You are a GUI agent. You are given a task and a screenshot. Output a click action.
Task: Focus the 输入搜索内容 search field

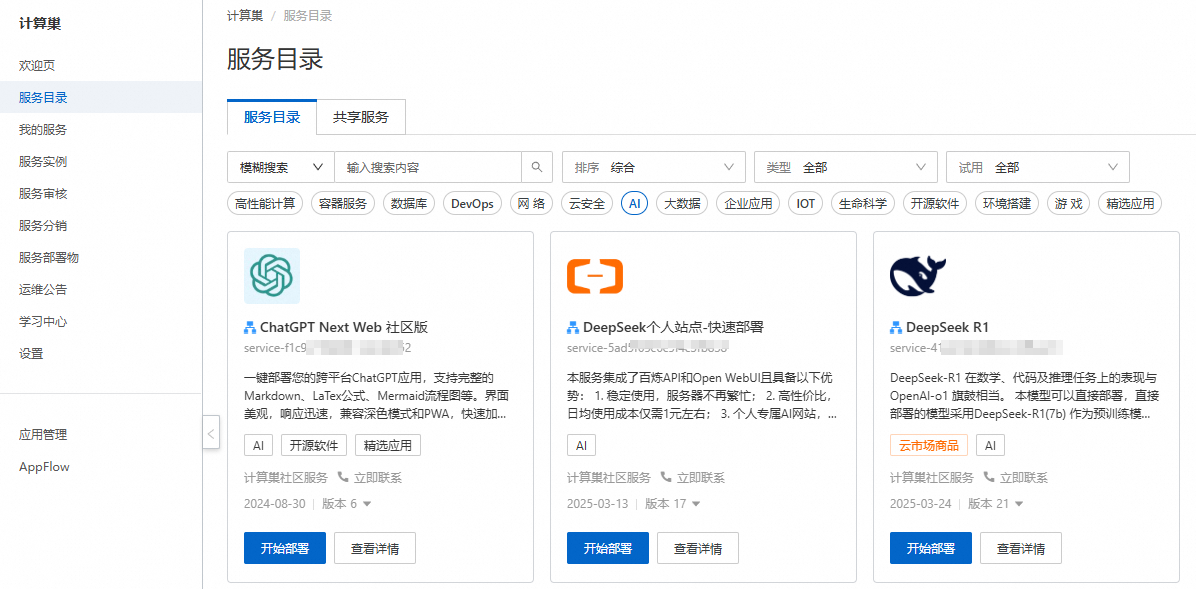coord(427,167)
